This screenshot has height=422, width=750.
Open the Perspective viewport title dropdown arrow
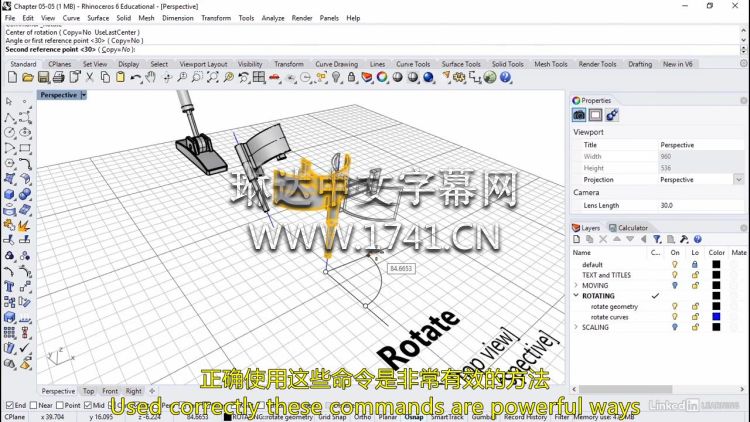[x=83, y=95]
